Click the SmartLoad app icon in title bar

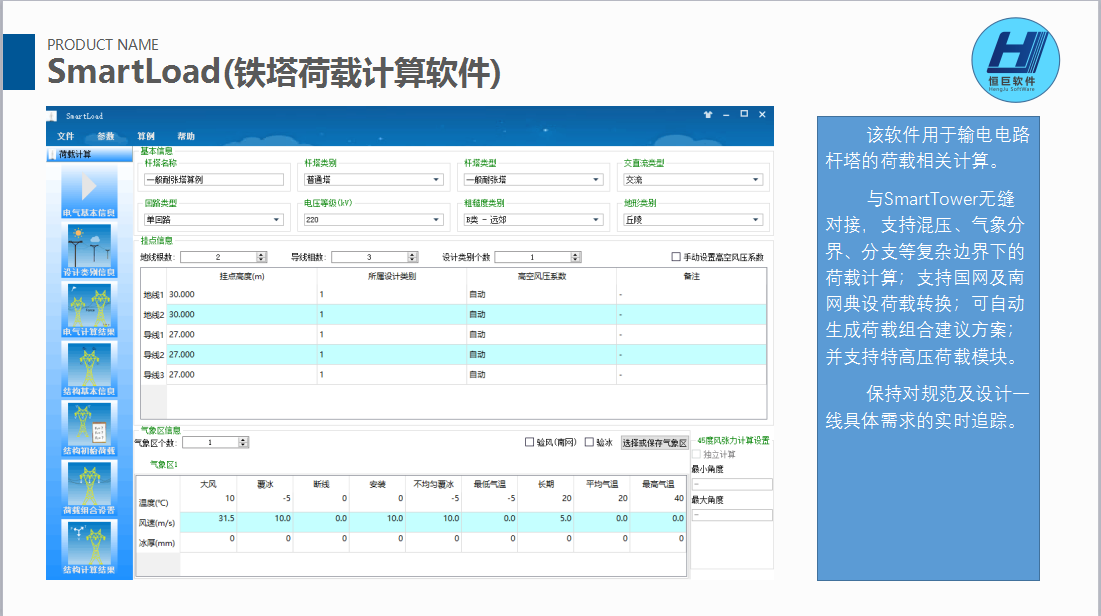[x=52, y=116]
